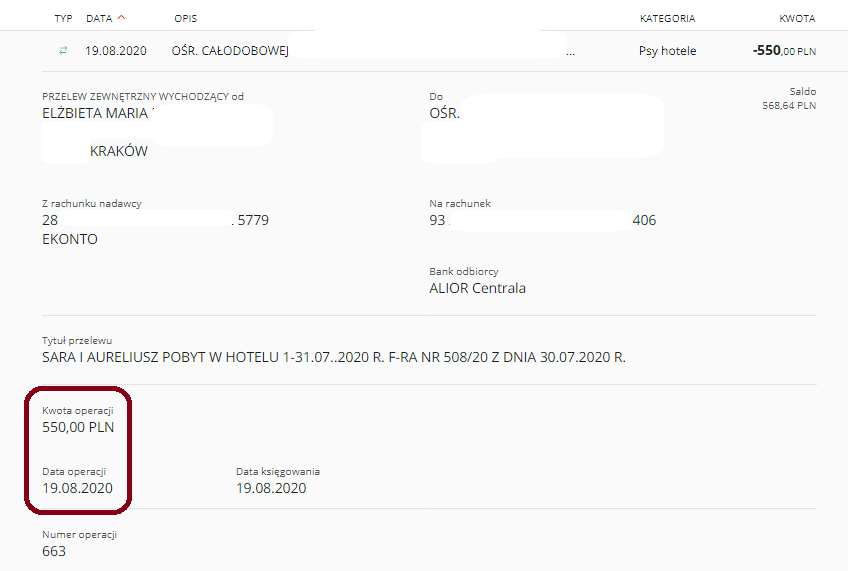Screen dimensions: 848x571
Task: Sort by the KATEGORIA column header
Action: point(667,18)
